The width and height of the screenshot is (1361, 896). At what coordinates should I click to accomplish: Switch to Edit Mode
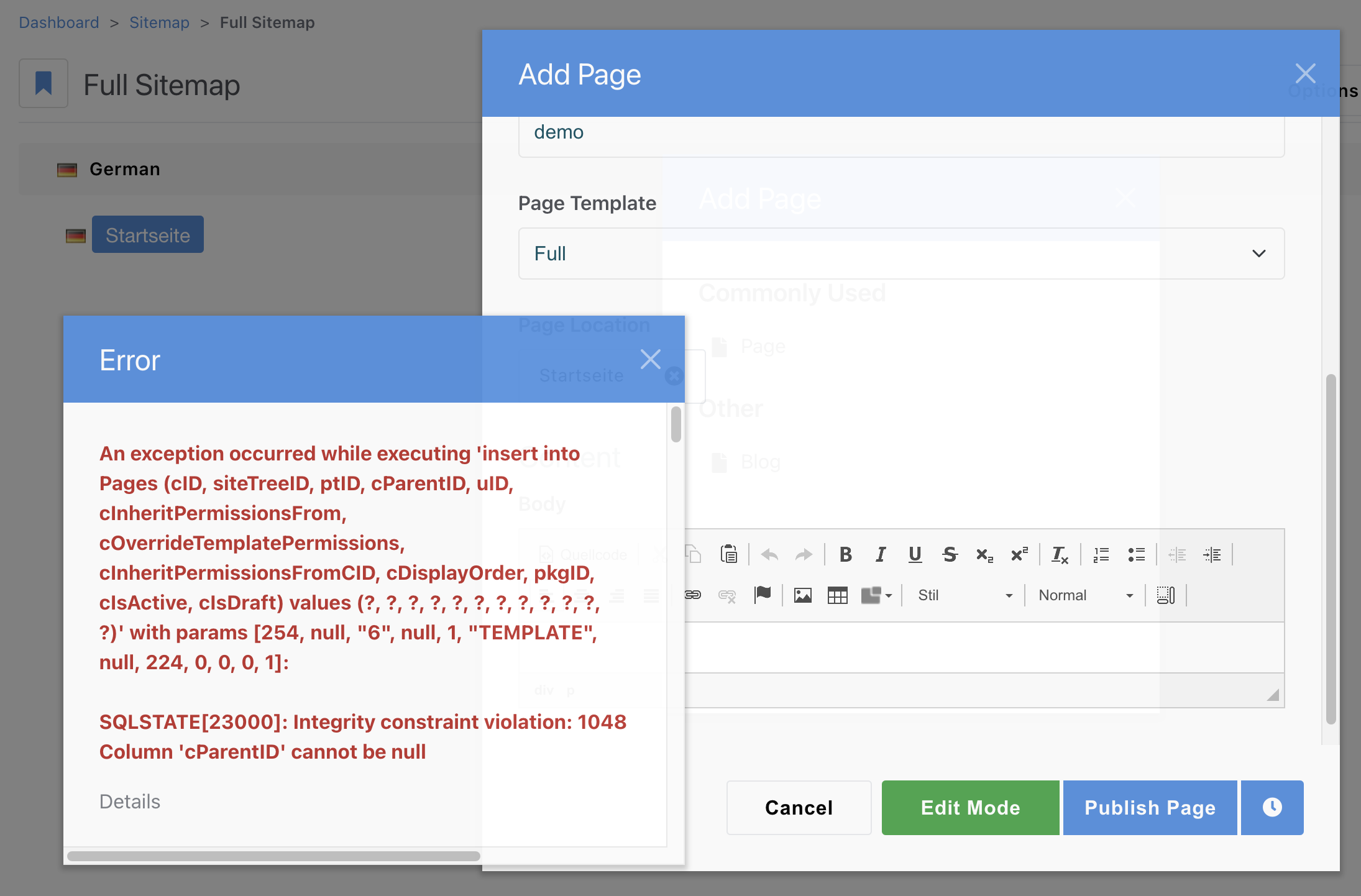point(969,807)
